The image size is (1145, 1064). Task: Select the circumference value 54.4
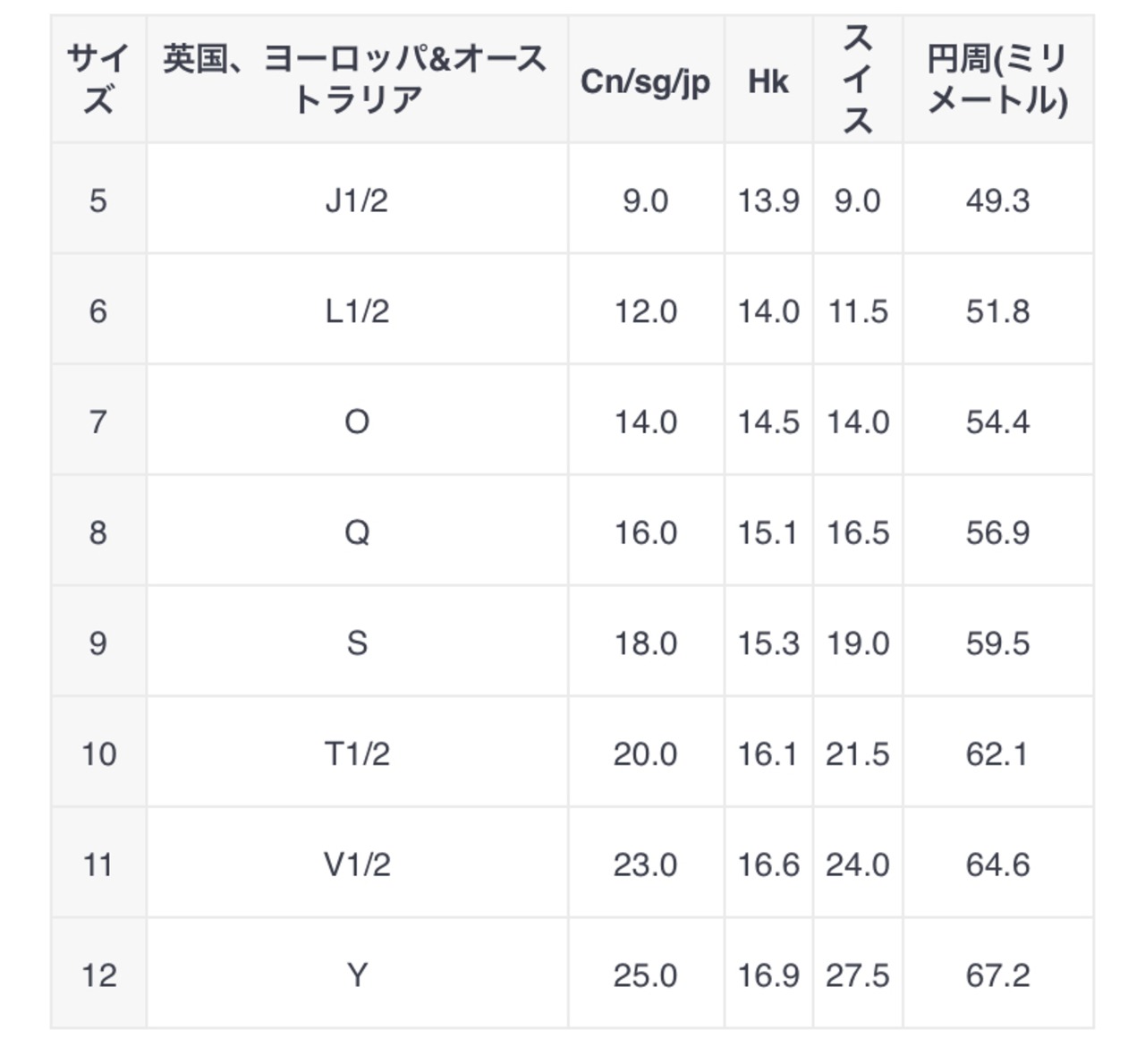pos(997,421)
